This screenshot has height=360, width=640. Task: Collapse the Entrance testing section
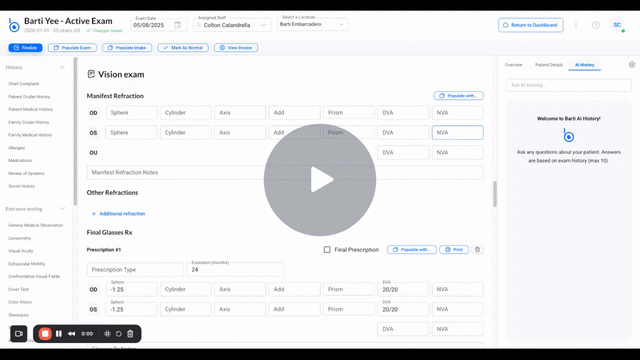(x=62, y=209)
